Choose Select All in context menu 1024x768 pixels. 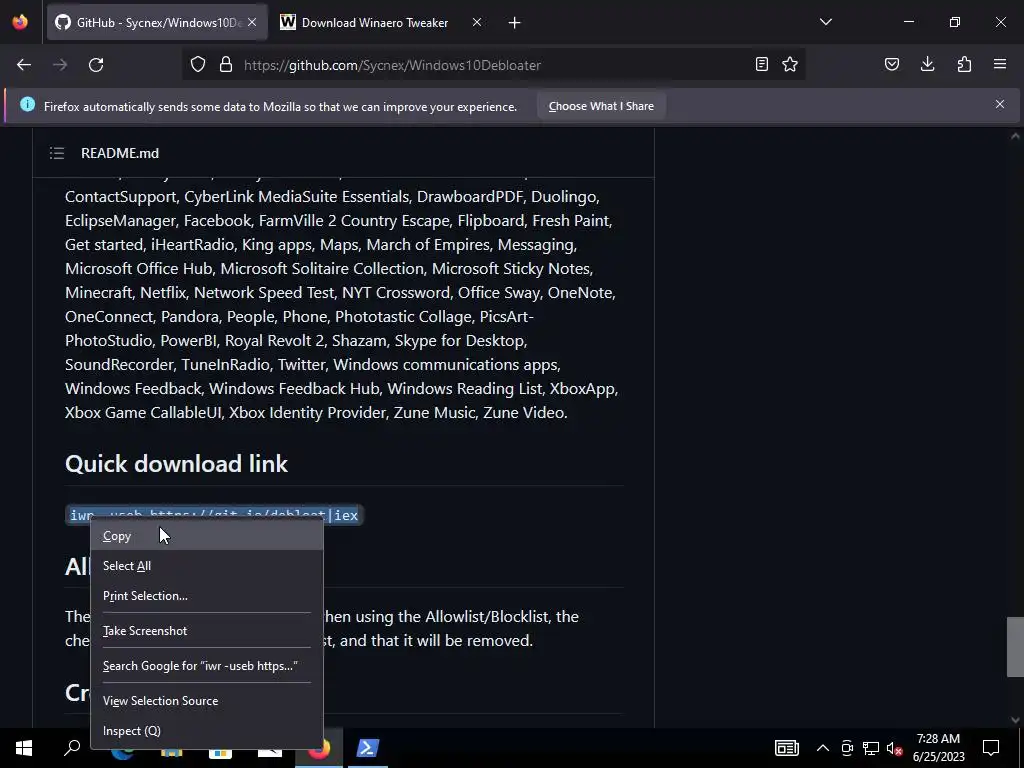(206, 566)
